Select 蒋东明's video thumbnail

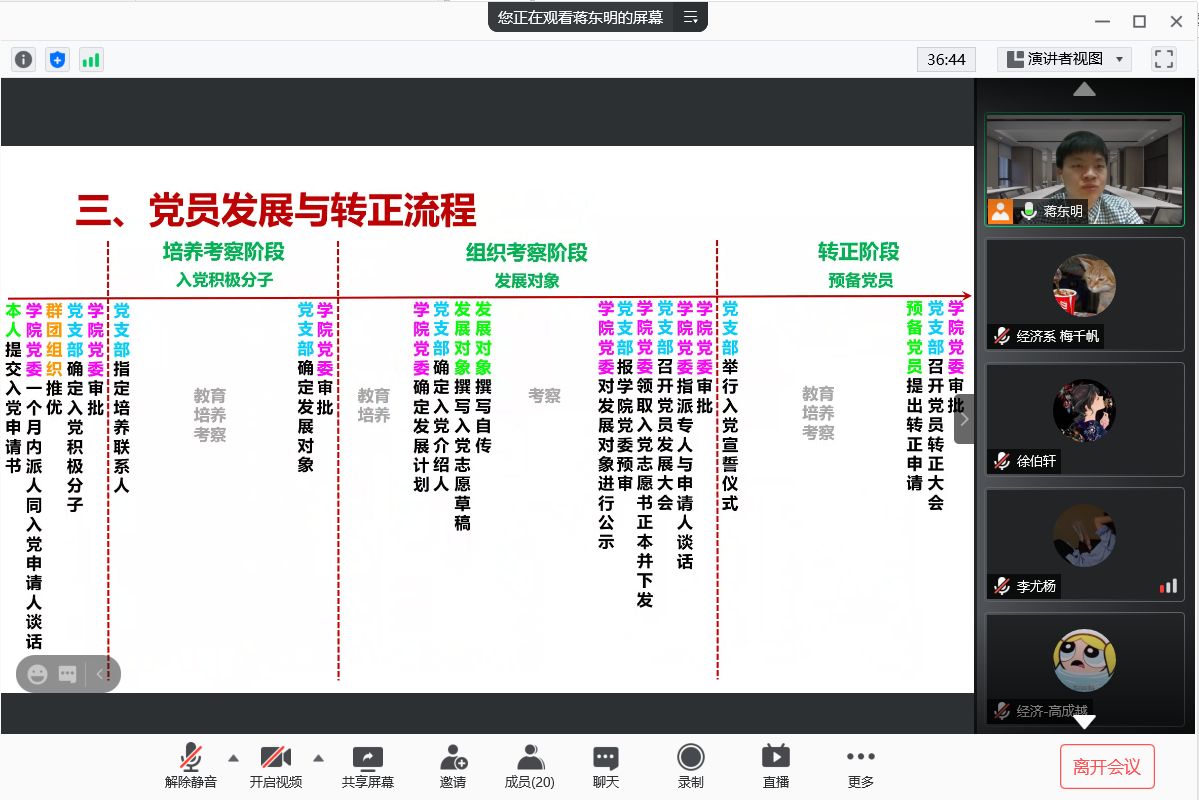pyautogui.click(x=1084, y=170)
